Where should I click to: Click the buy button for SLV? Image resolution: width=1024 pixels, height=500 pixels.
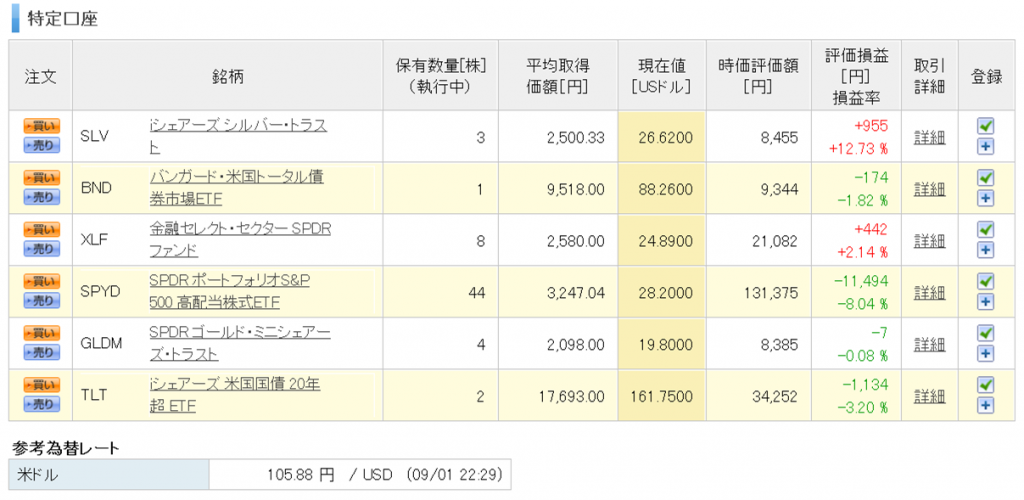(41, 127)
